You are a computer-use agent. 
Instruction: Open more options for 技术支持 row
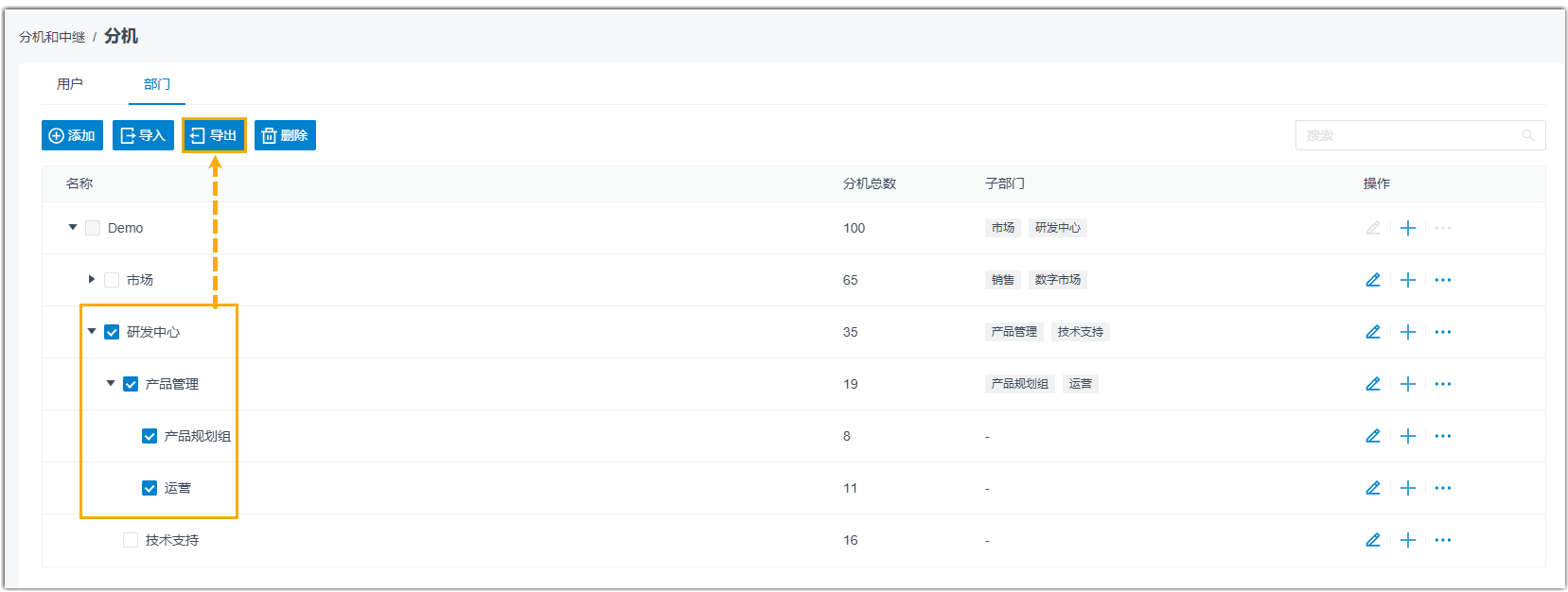click(x=1443, y=540)
